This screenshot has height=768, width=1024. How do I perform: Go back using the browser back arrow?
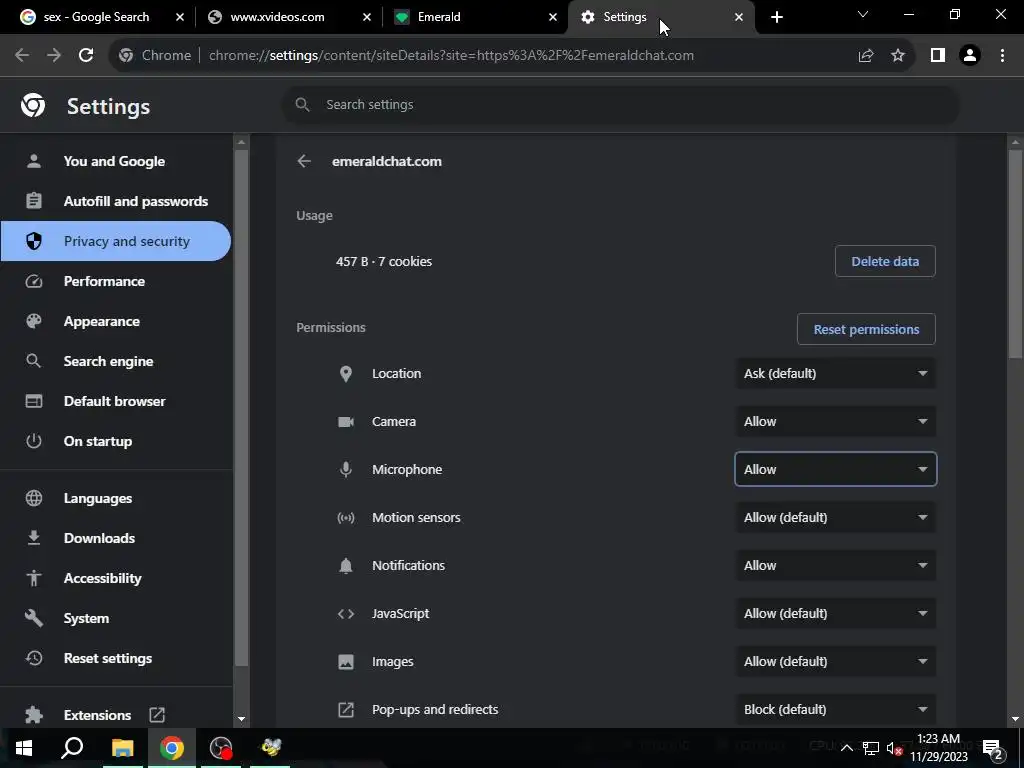pyautogui.click(x=22, y=56)
